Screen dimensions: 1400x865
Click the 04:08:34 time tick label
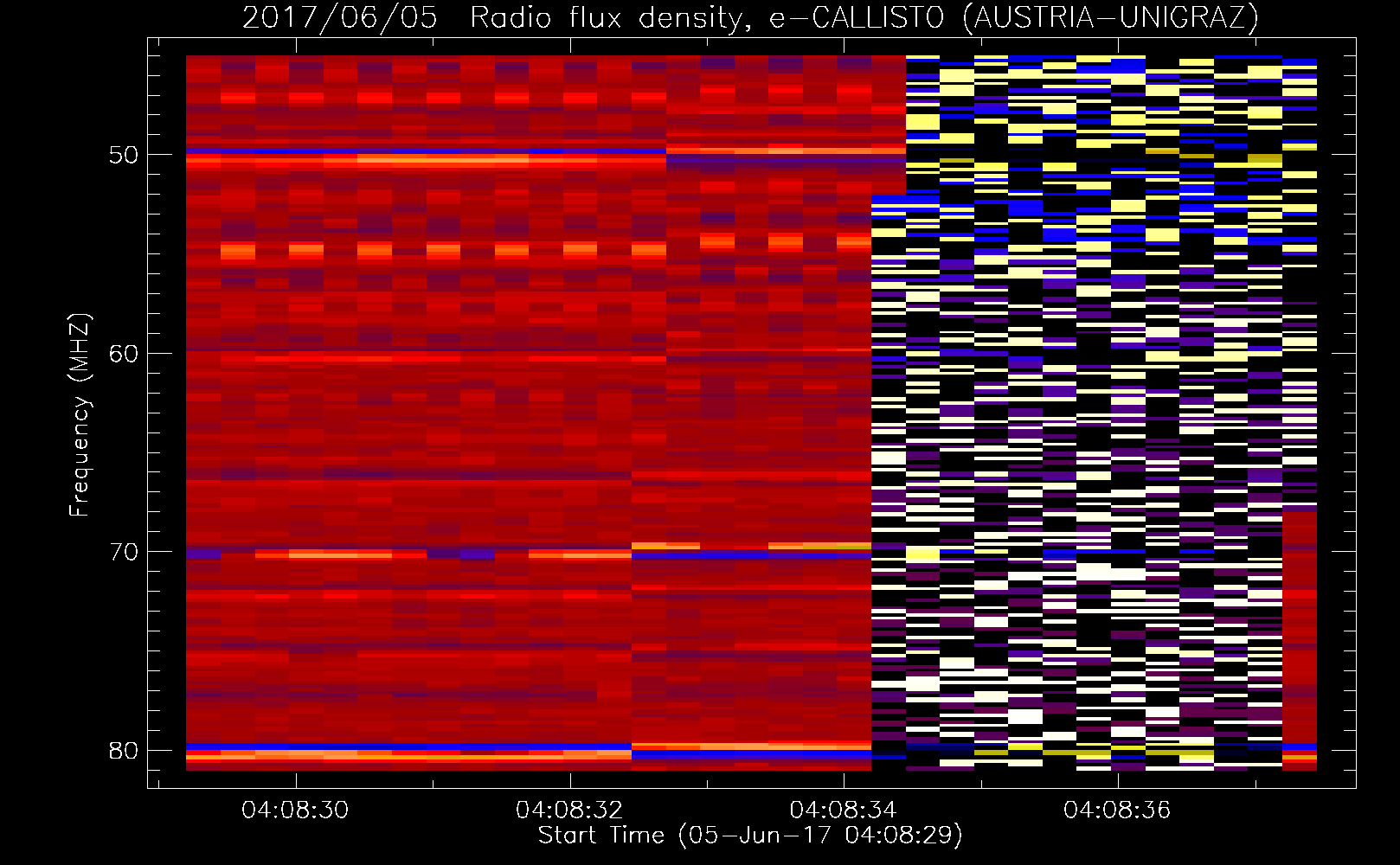coord(844,810)
